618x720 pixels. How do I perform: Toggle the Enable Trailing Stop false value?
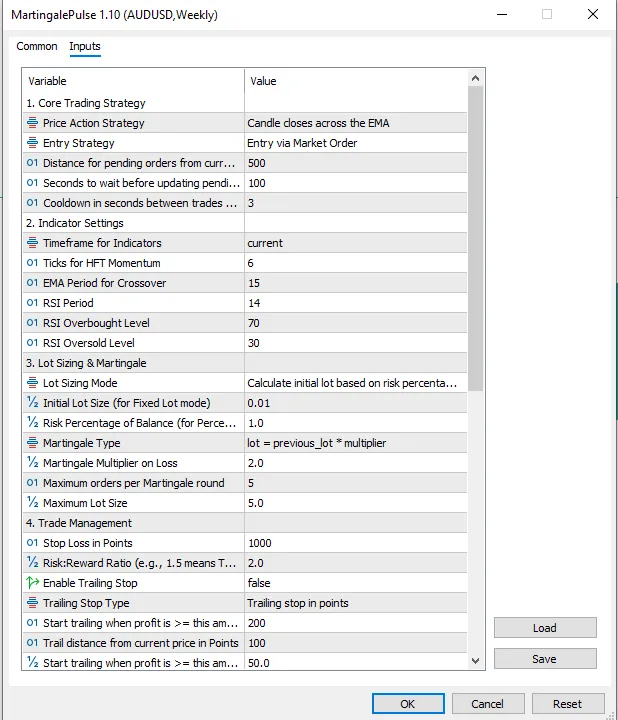(x=356, y=583)
